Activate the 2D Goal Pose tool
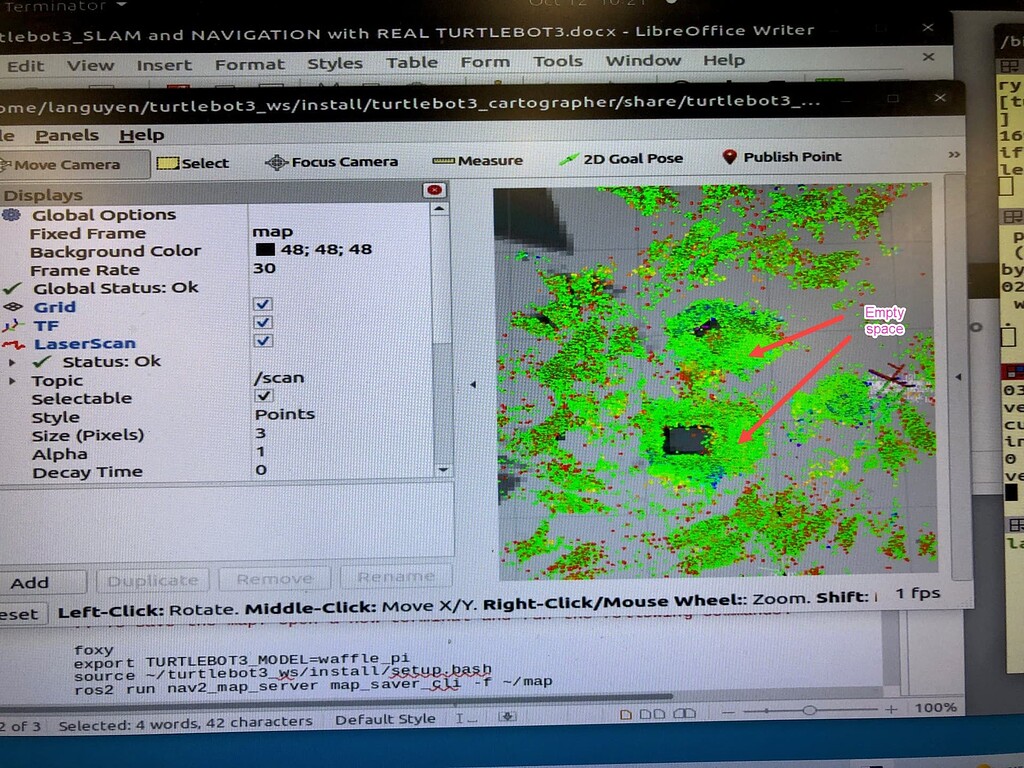The height and width of the screenshot is (768, 1024). coord(627,157)
